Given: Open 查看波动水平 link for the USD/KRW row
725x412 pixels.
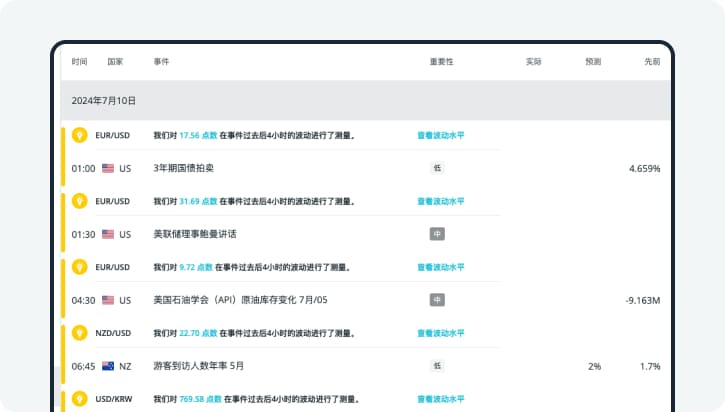Looking at the screenshot, I should click(x=440, y=398).
